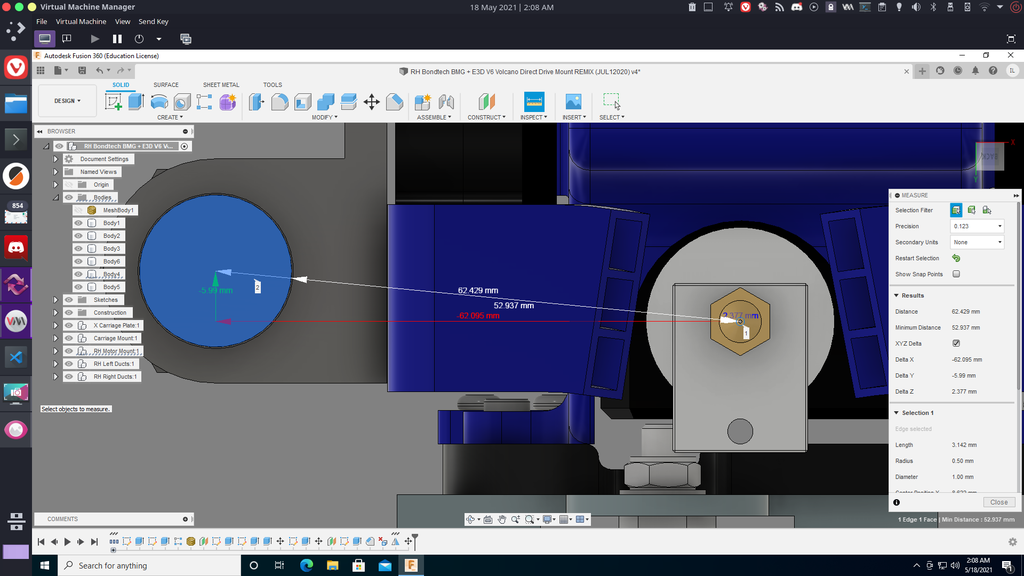Select the Fillet tool

point(280,102)
